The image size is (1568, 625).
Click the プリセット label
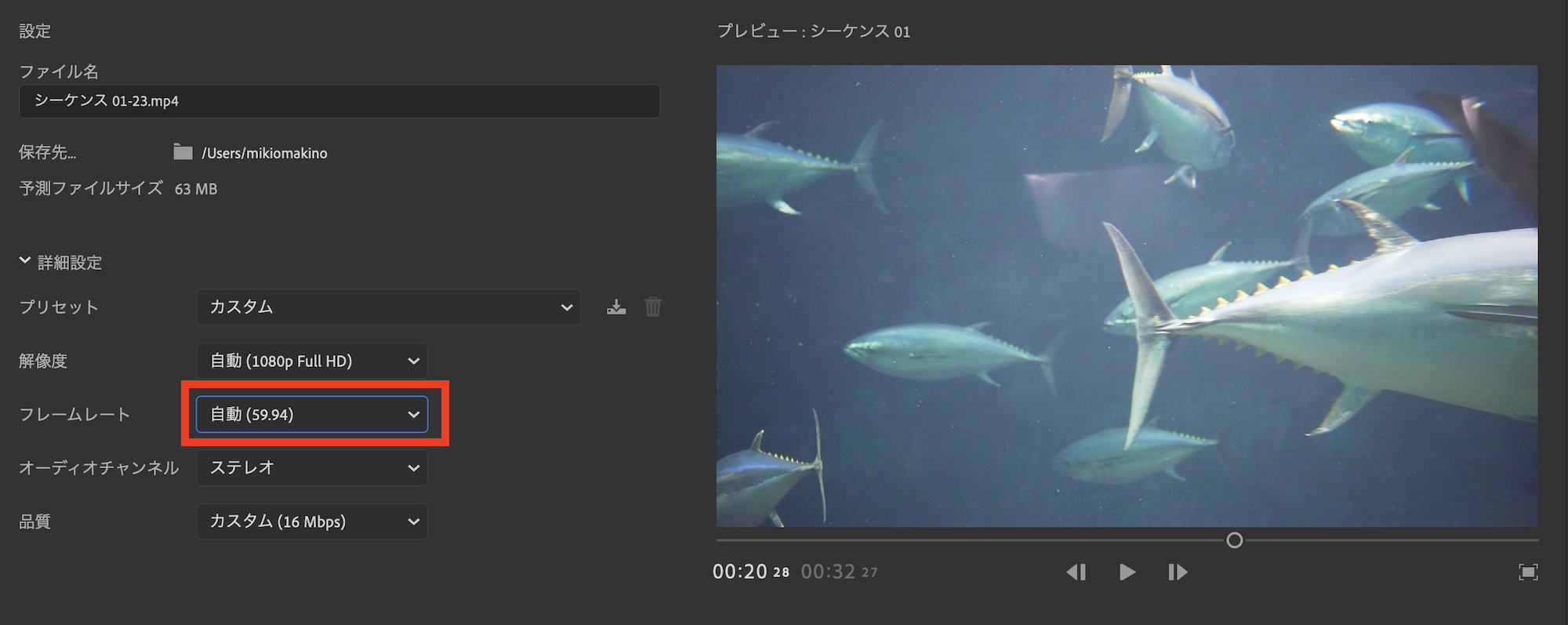pyautogui.click(x=59, y=307)
